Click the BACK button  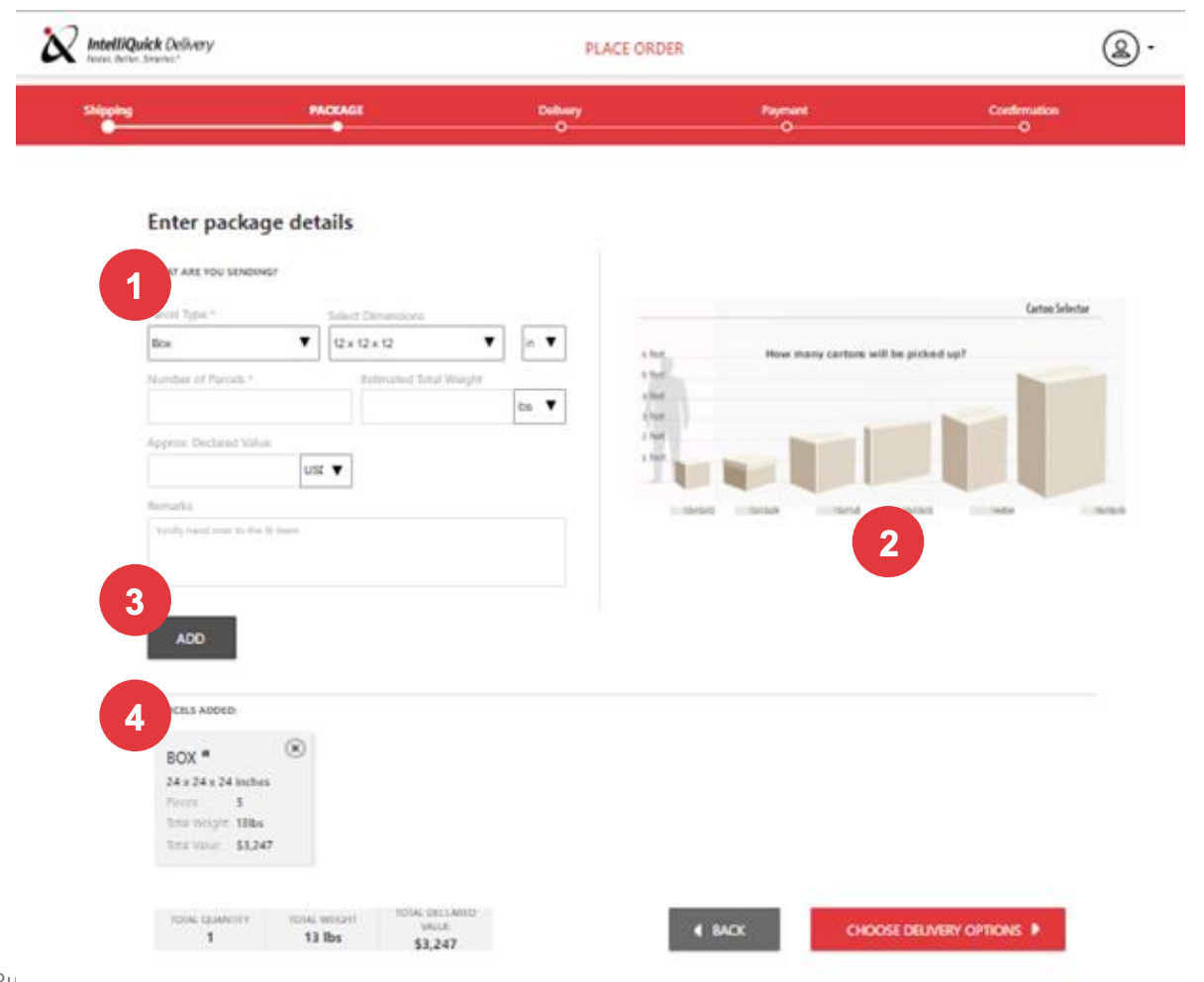tap(724, 930)
